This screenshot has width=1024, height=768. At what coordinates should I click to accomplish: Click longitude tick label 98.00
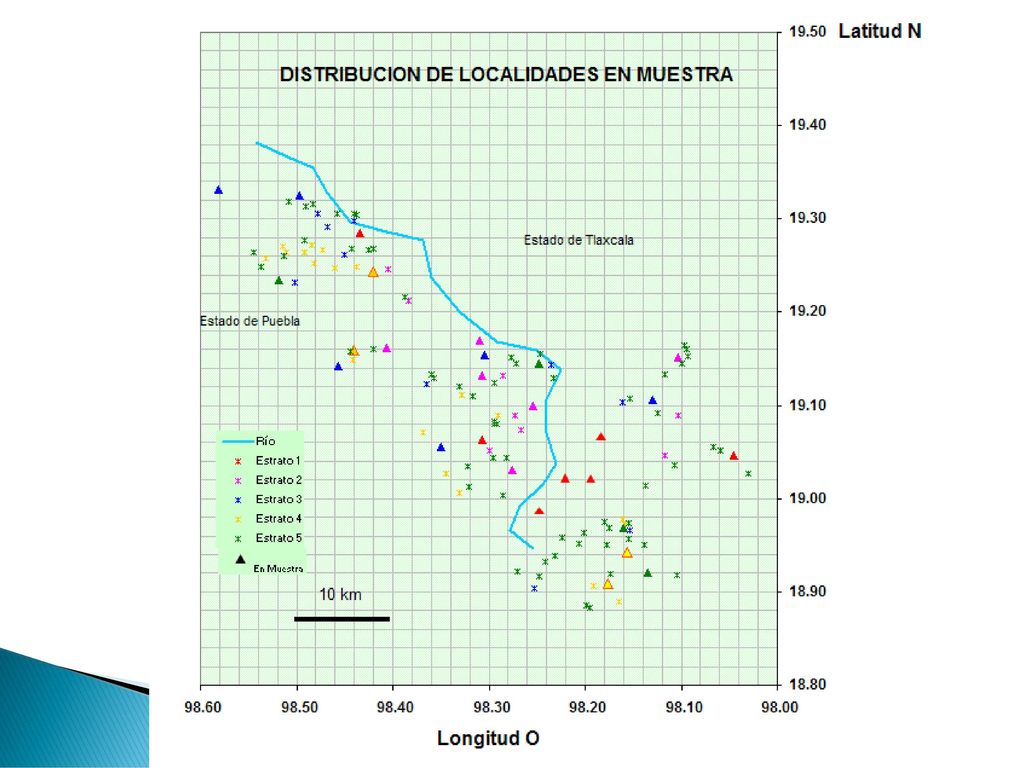779,707
